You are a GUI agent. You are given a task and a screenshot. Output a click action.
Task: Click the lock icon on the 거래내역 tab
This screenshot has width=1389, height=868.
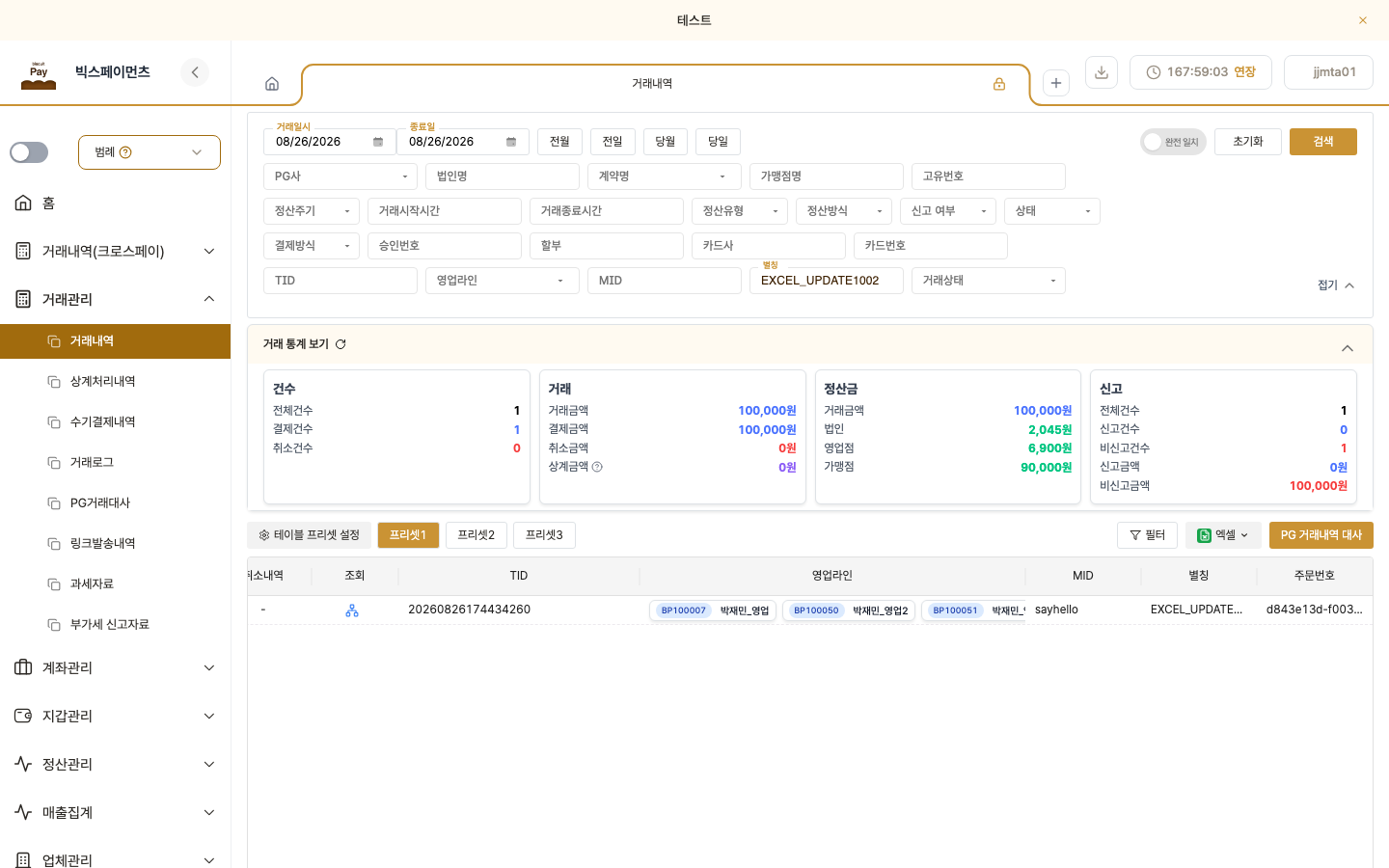[x=999, y=84]
